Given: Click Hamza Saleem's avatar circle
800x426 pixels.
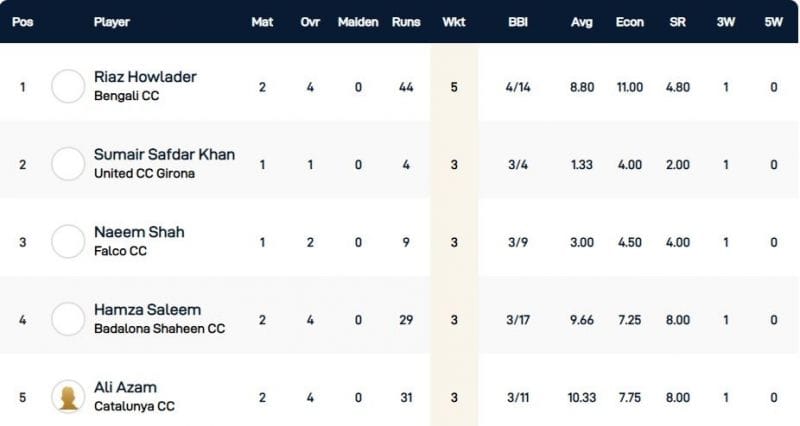Looking at the screenshot, I should coord(68,319).
